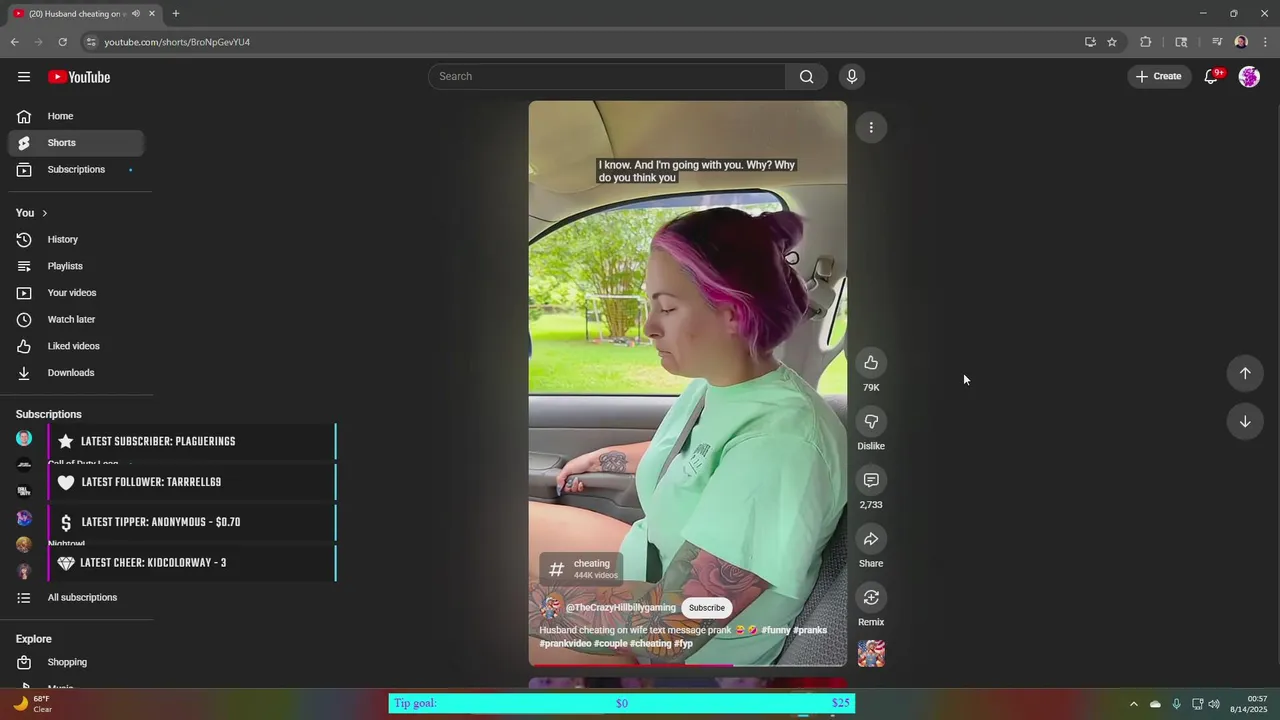The height and width of the screenshot is (720, 1280).
Task: Click the #prankvideo hashtag
Action: pos(565,644)
